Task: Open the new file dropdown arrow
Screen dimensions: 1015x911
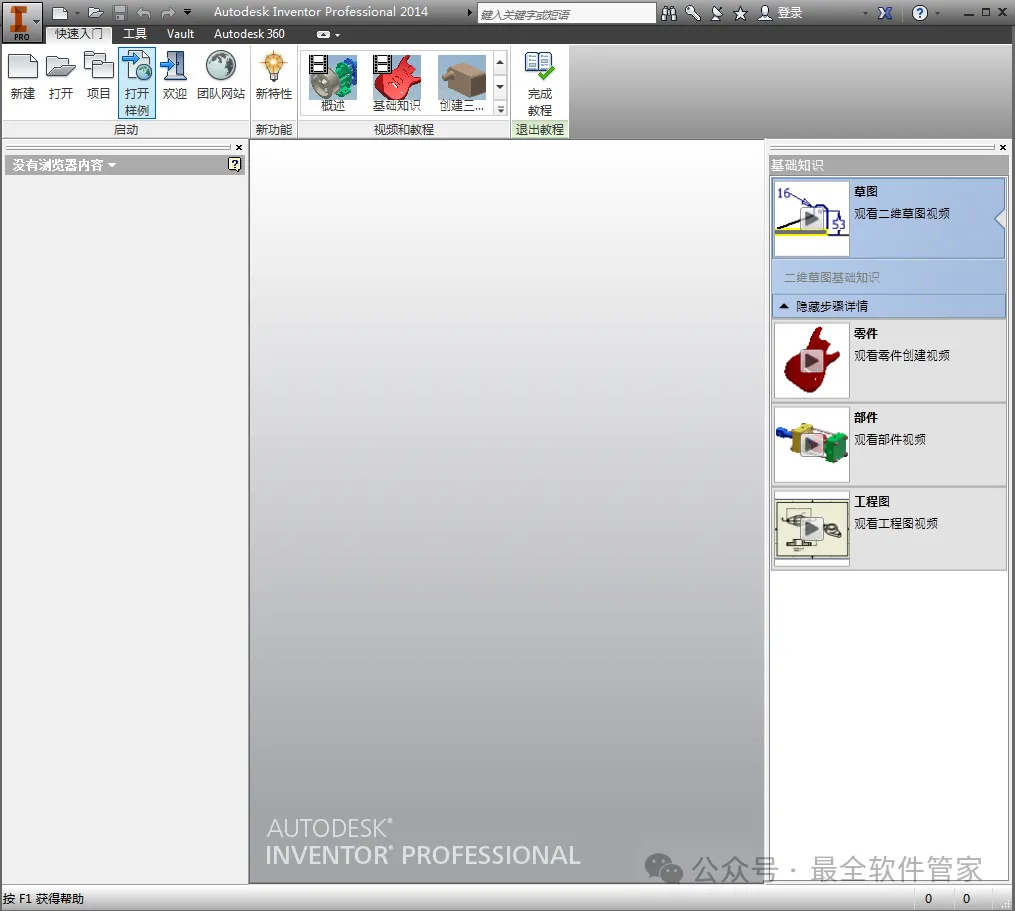Action: (76, 13)
